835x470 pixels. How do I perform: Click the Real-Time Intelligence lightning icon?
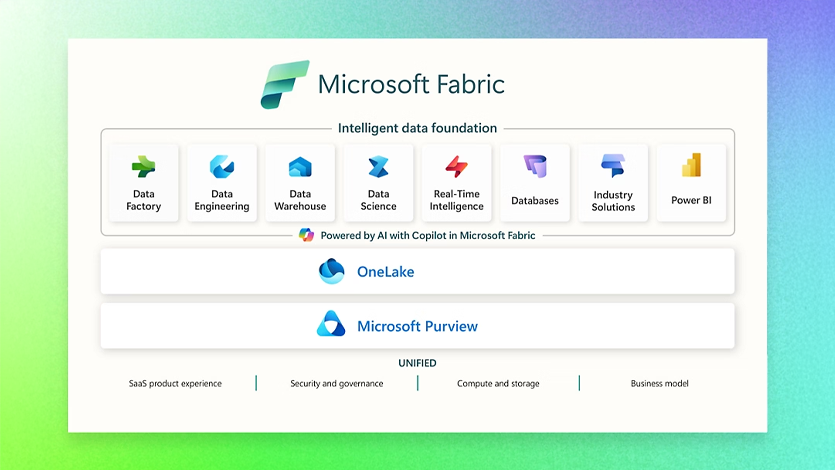pyautogui.click(x=456, y=167)
